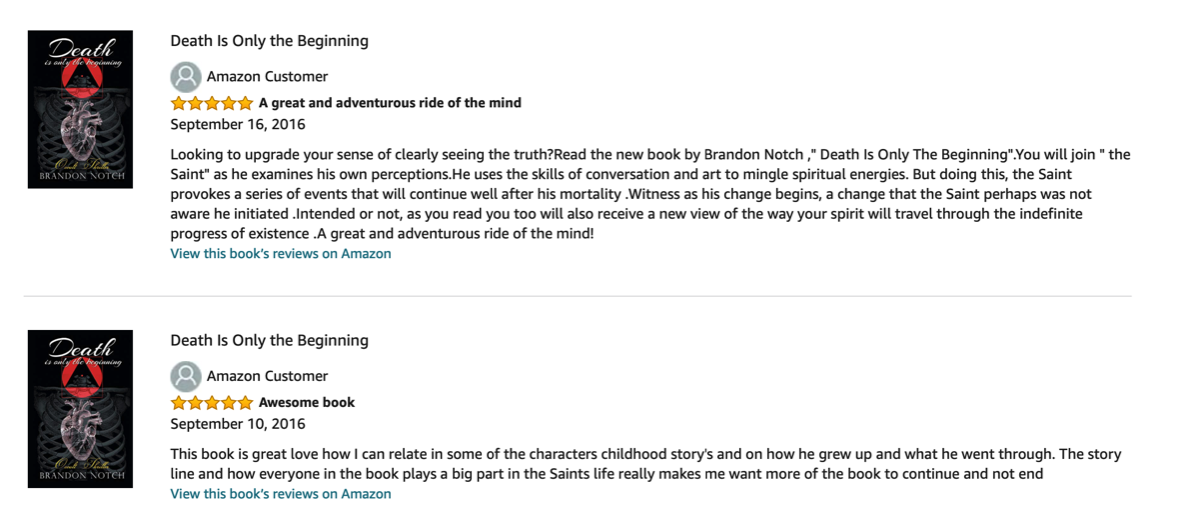Click the leftmost star of the top review rating

click(179, 103)
